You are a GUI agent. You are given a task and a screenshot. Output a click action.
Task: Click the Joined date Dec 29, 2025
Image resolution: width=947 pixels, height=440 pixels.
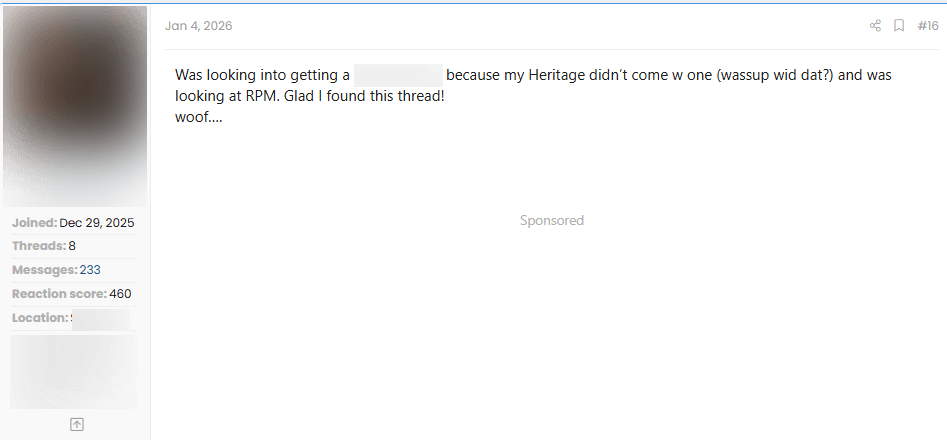click(x=96, y=222)
